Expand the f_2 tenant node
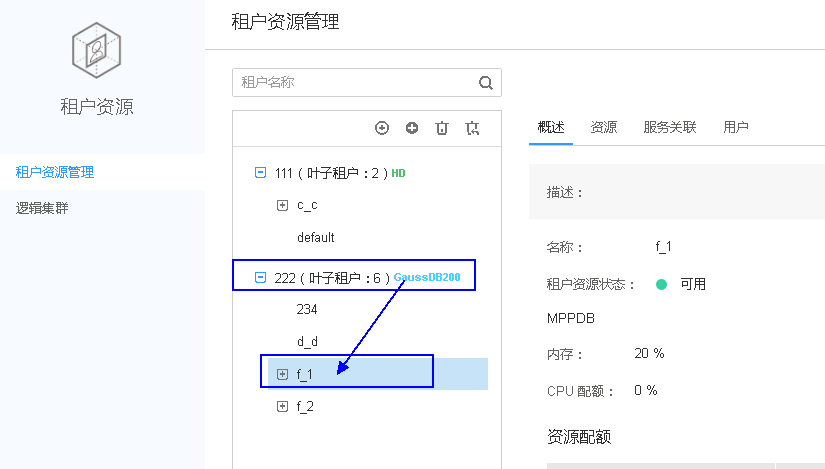This screenshot has height=469, width=825. pyautogui.click(x=283, y=406)
